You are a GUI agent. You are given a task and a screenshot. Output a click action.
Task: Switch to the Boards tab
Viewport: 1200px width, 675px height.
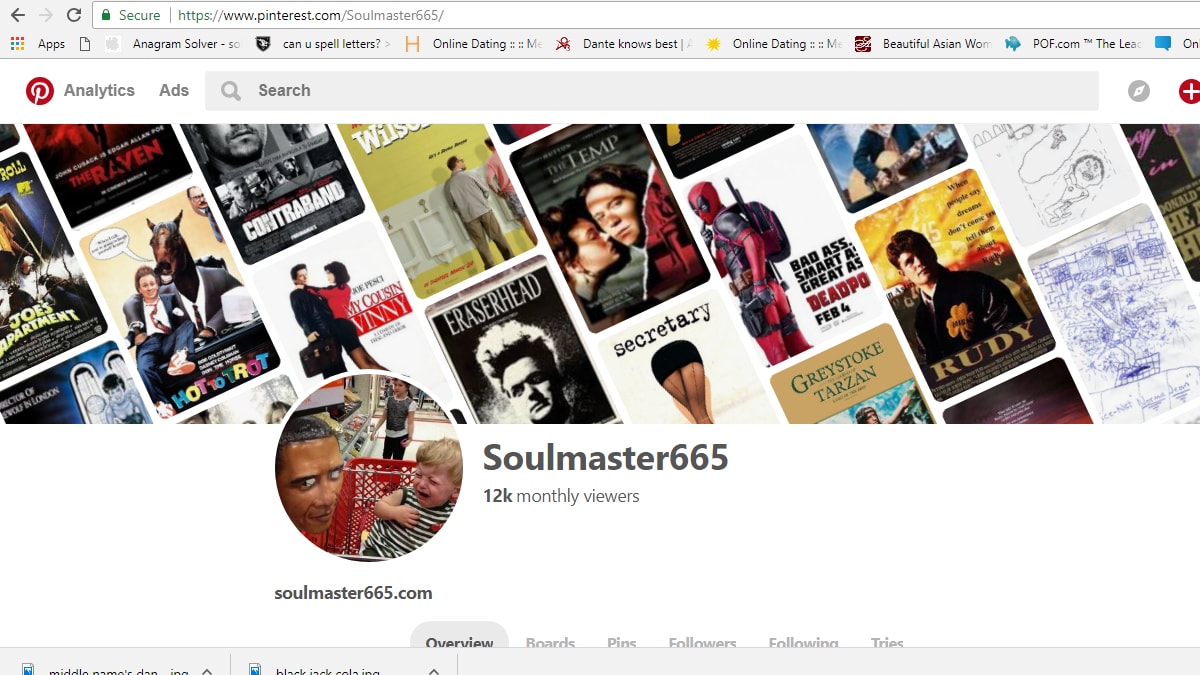click(x=550, y=643)
